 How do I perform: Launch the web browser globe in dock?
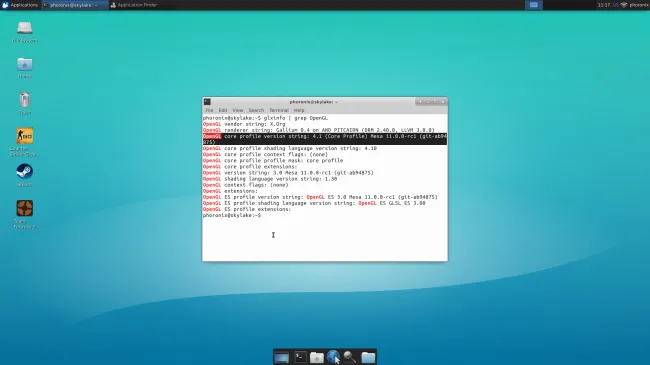point(333,357)
